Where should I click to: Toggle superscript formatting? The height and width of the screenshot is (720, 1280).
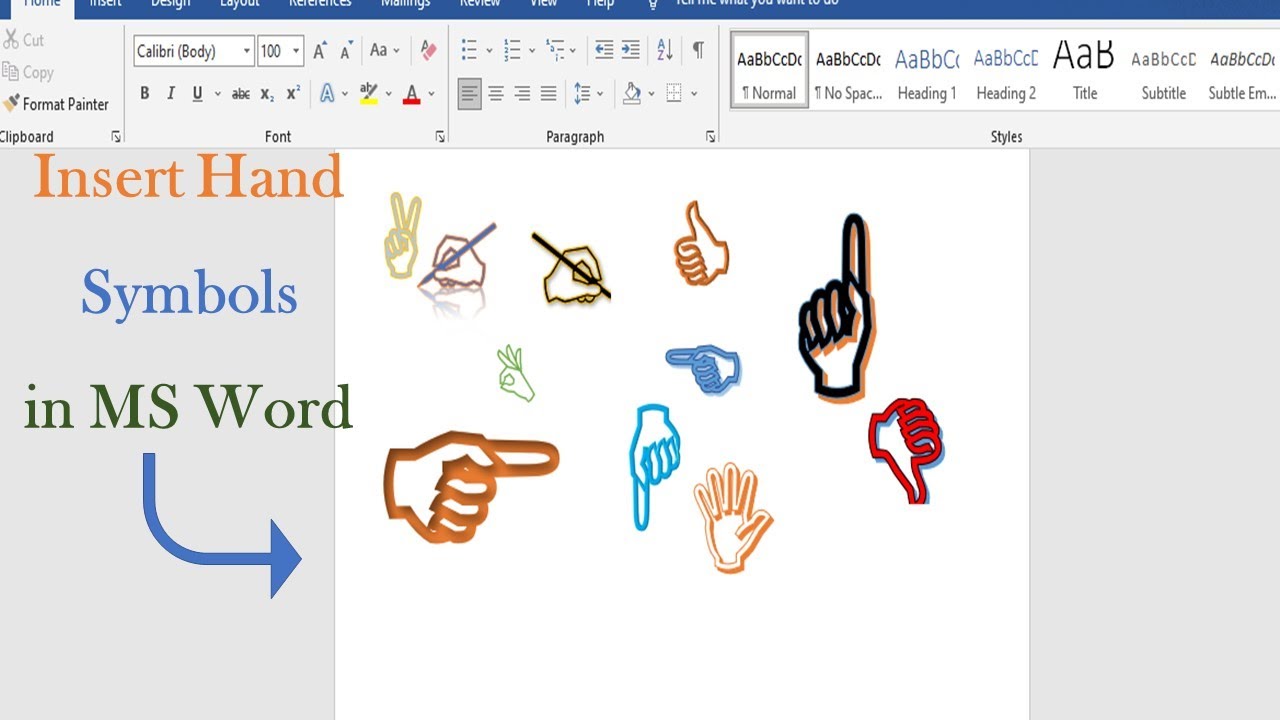coord(293,94)
